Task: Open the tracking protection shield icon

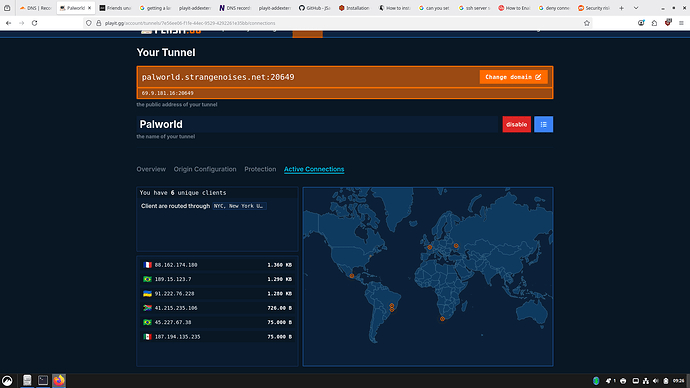Action: click(89, 23)
